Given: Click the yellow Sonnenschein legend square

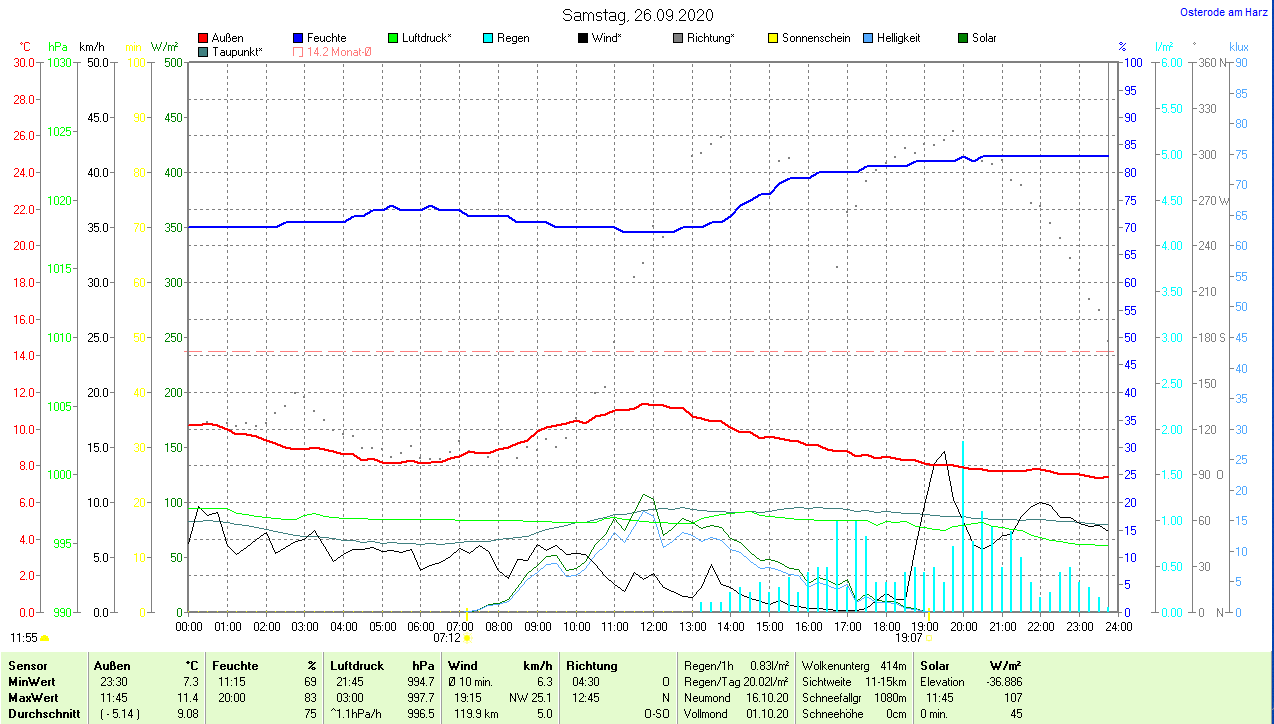Looking at the screenshot, I should [773, 39].
